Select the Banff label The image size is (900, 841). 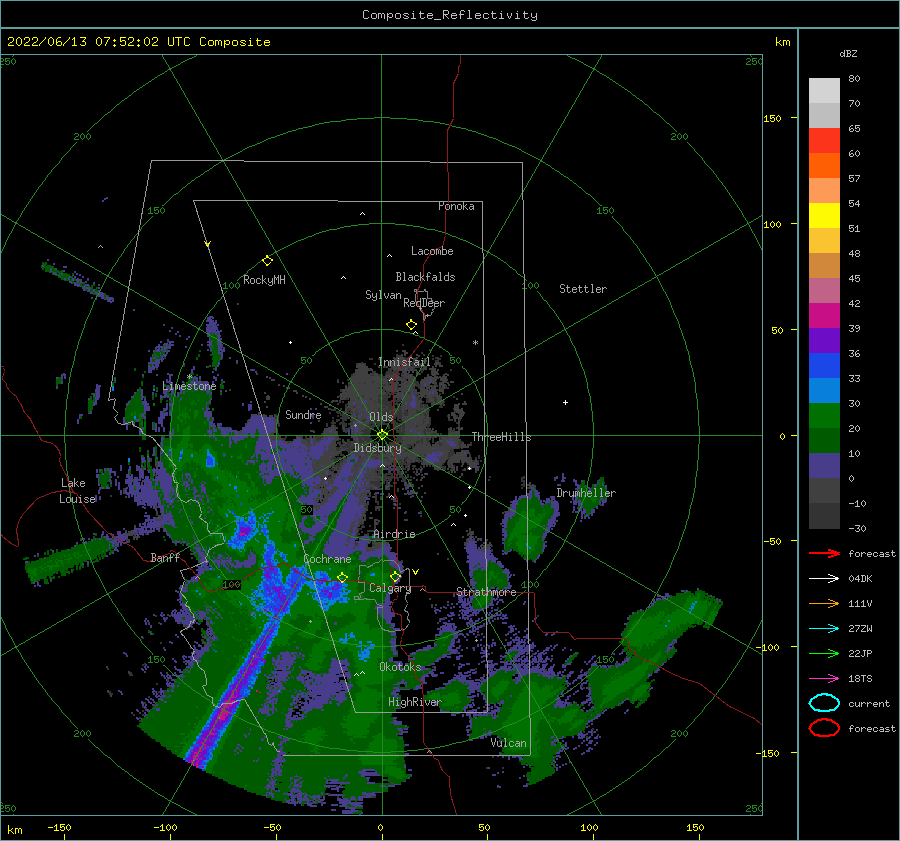165,558
